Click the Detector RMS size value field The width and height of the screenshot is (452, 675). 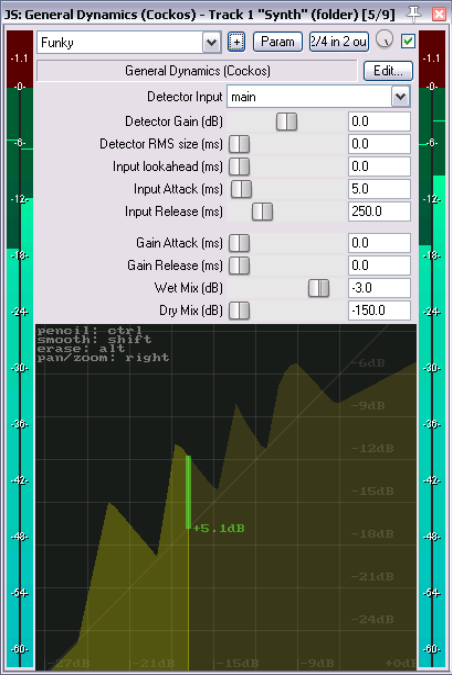pyautogui.click(x=379, y=144)
